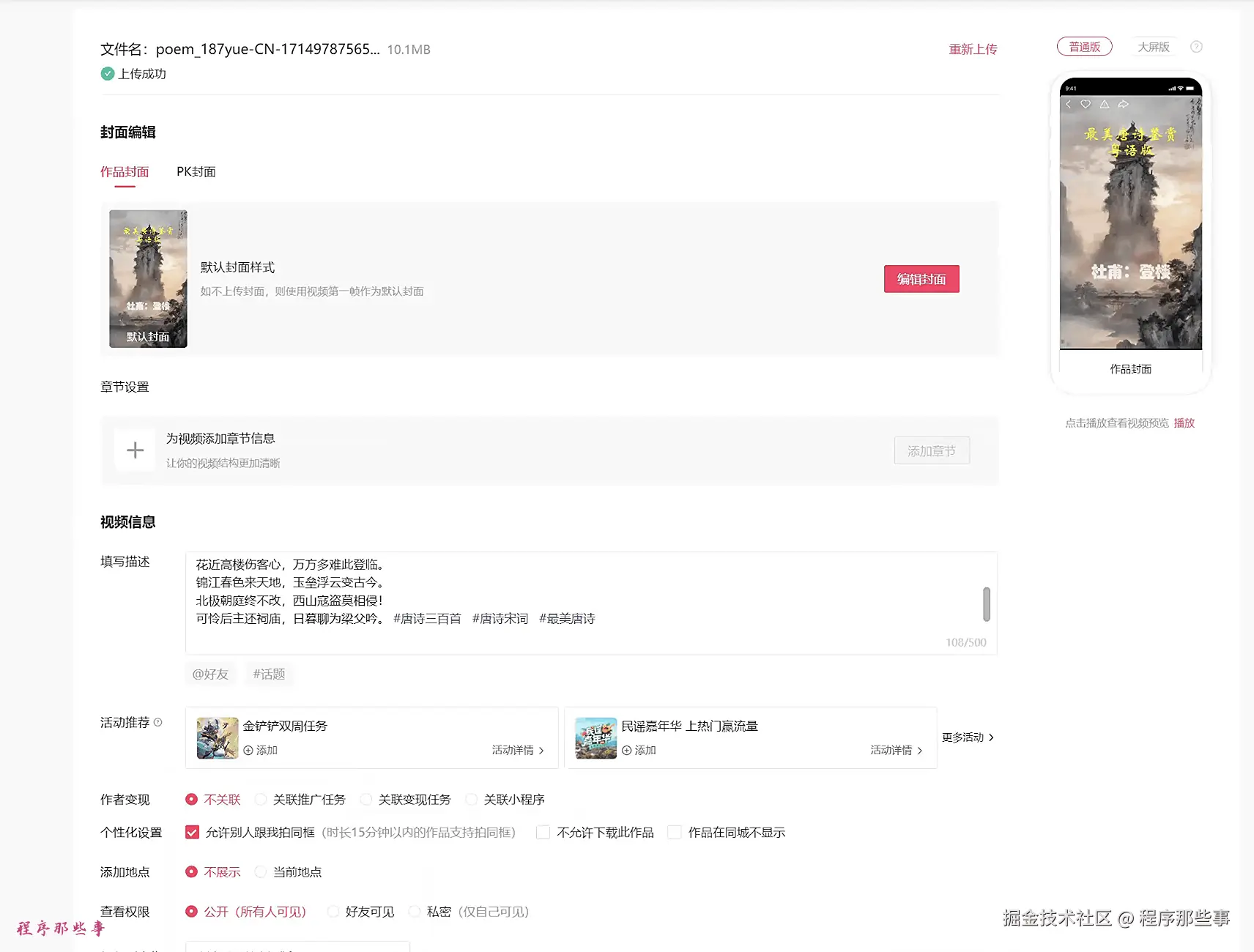1254x952 pixels.
Task: Click the description box scrollbar
Action: pyautogui.click(x=987, y=604)
